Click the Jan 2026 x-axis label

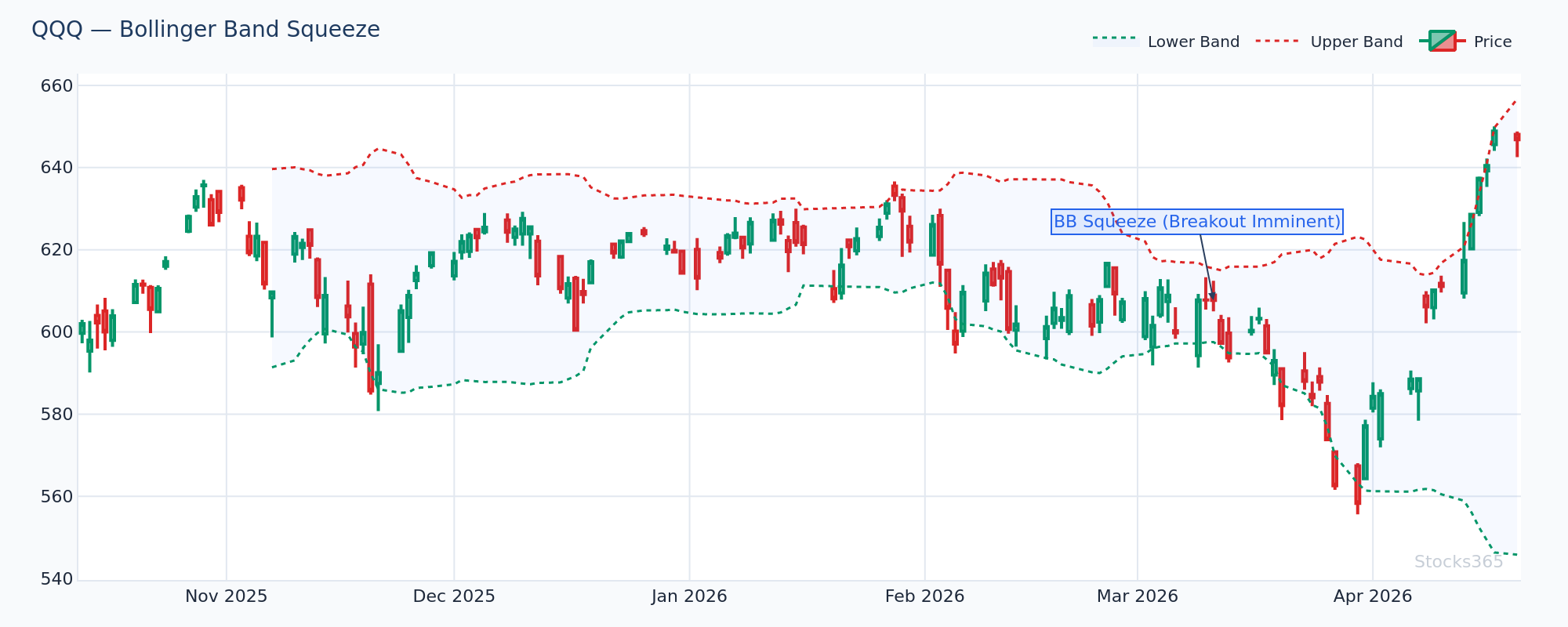689,596
